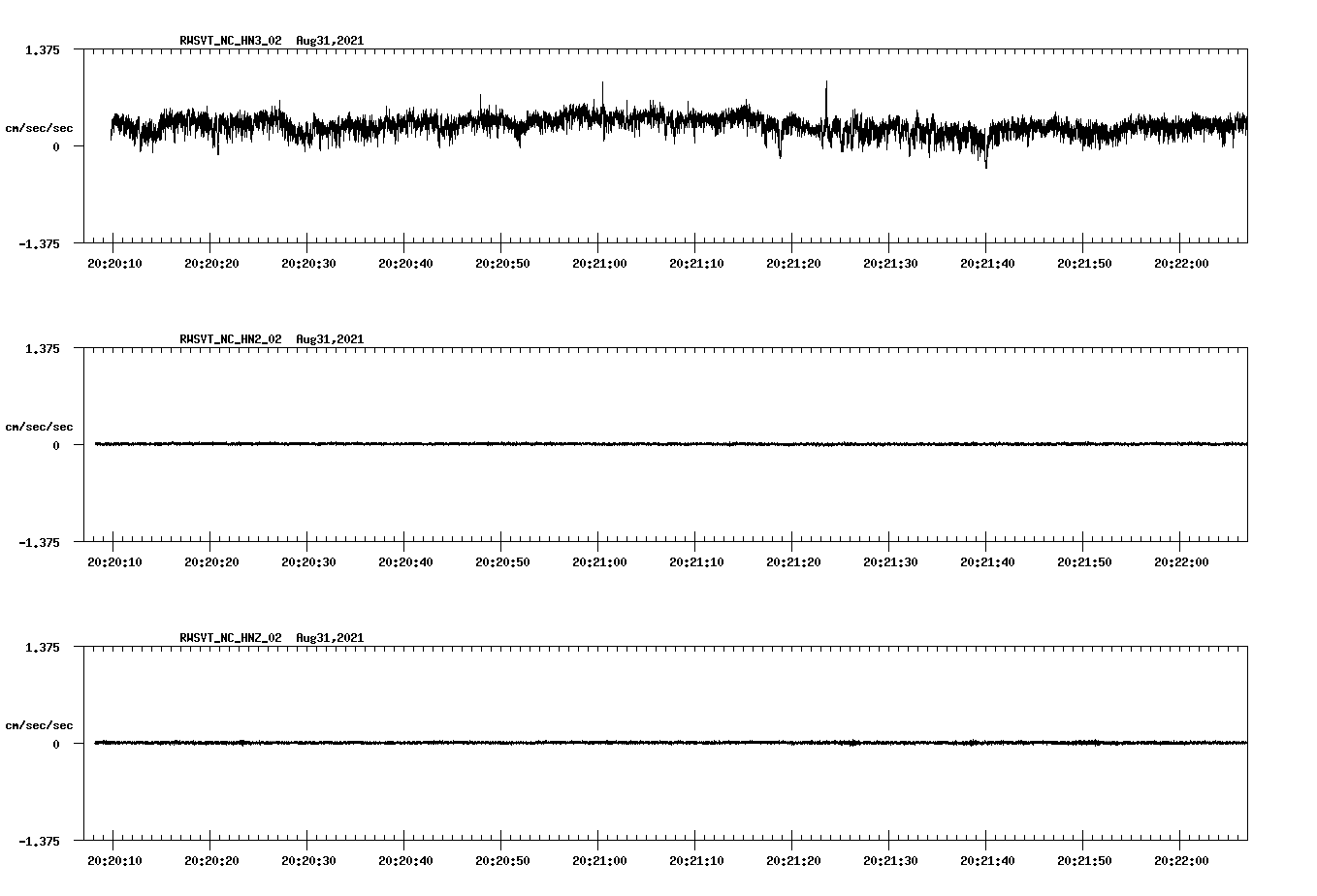Click 20:21:10 time label under HNZ plot
Screen dimensions: 1317x896
pyautogui.click(x=696, y=860)
